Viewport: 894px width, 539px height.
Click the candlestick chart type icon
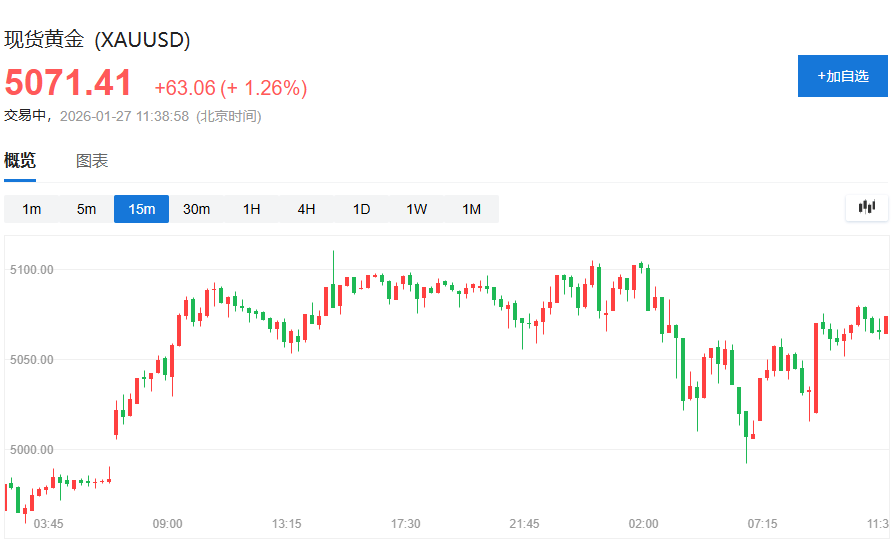pyautogui.click(x=866, y=208)
